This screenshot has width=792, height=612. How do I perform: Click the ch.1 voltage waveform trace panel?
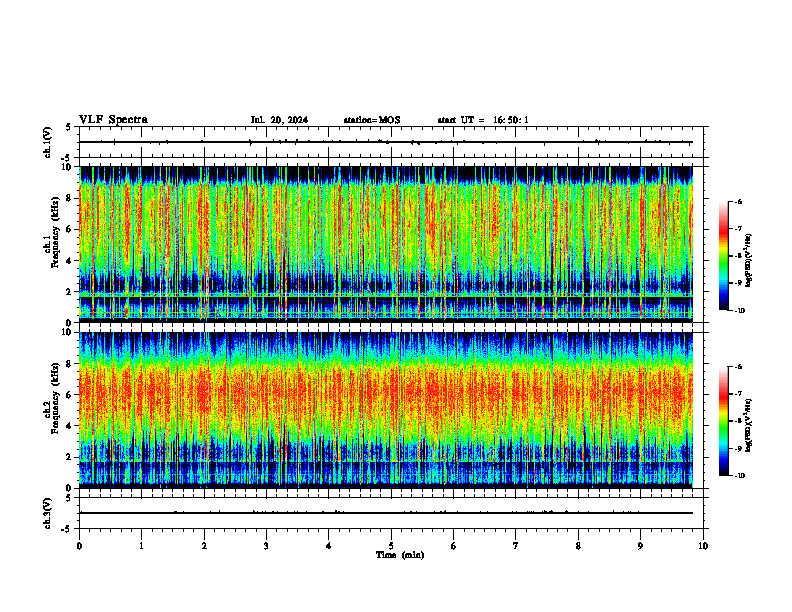click(x=393, y=142)
